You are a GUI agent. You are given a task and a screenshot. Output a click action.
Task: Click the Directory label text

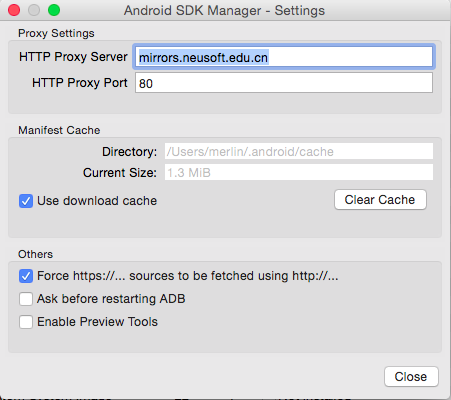coord(129,152)
